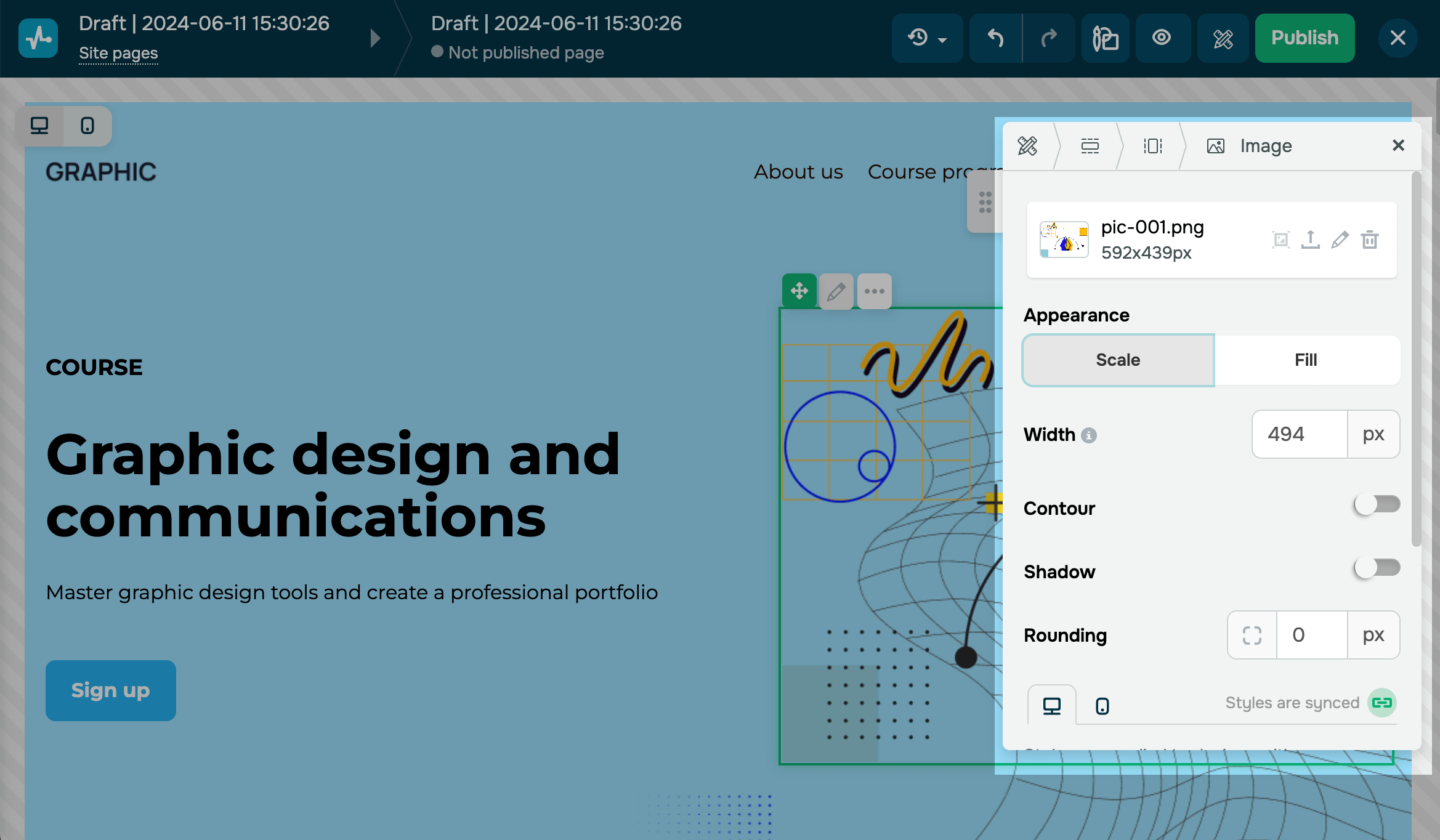
Task: Open the version history dropdown
Action: point(927,38)
